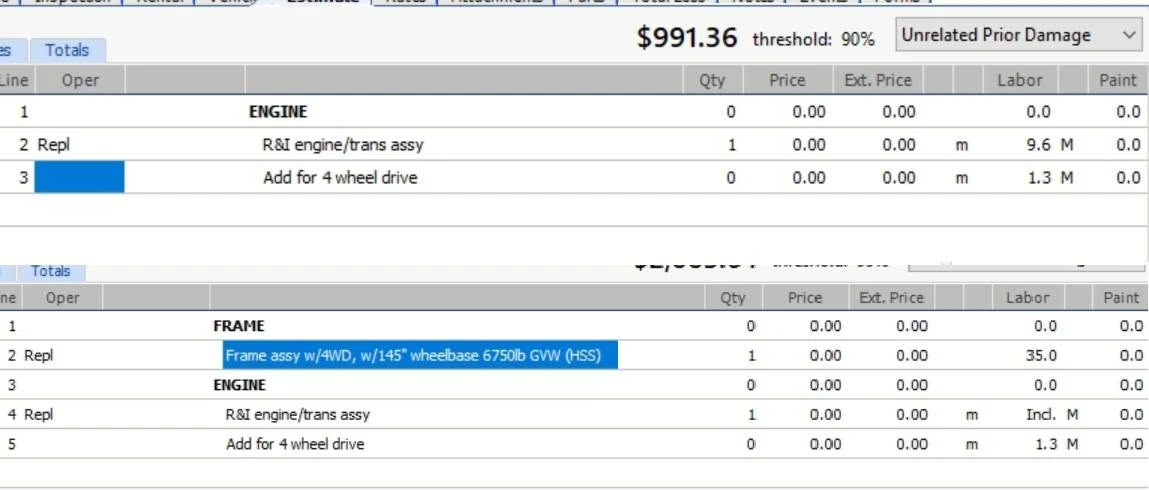Select the ENGINE heading on line 1 of the $991.36 estimate
Screen dimensions: 1149x490
pyautogui.click(x=278, y=112)
